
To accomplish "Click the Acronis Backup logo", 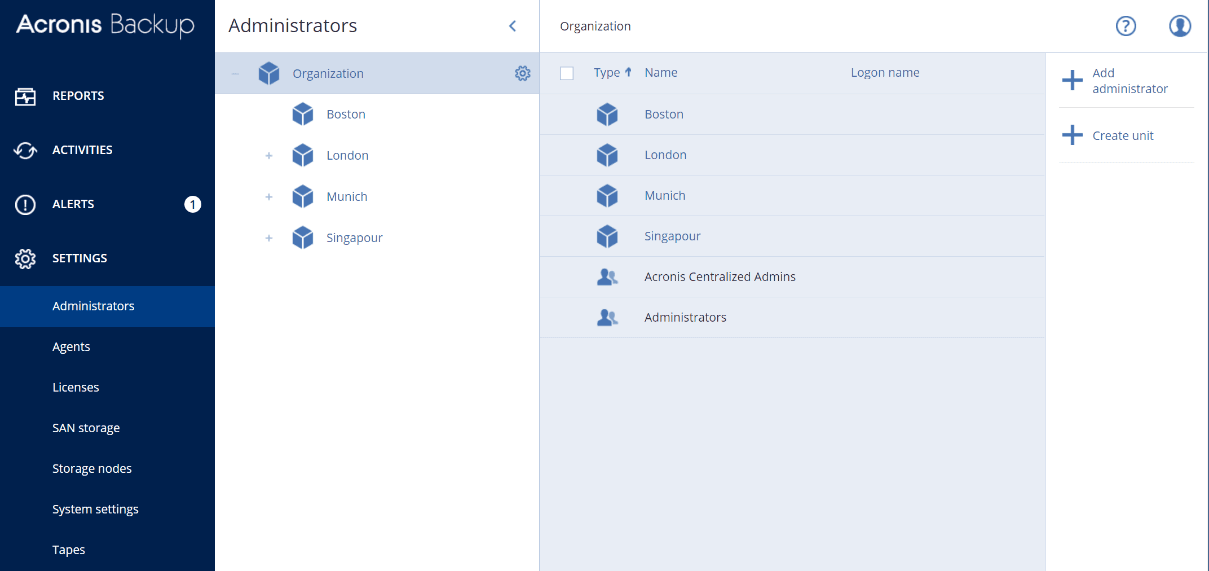I will (105, 25).
